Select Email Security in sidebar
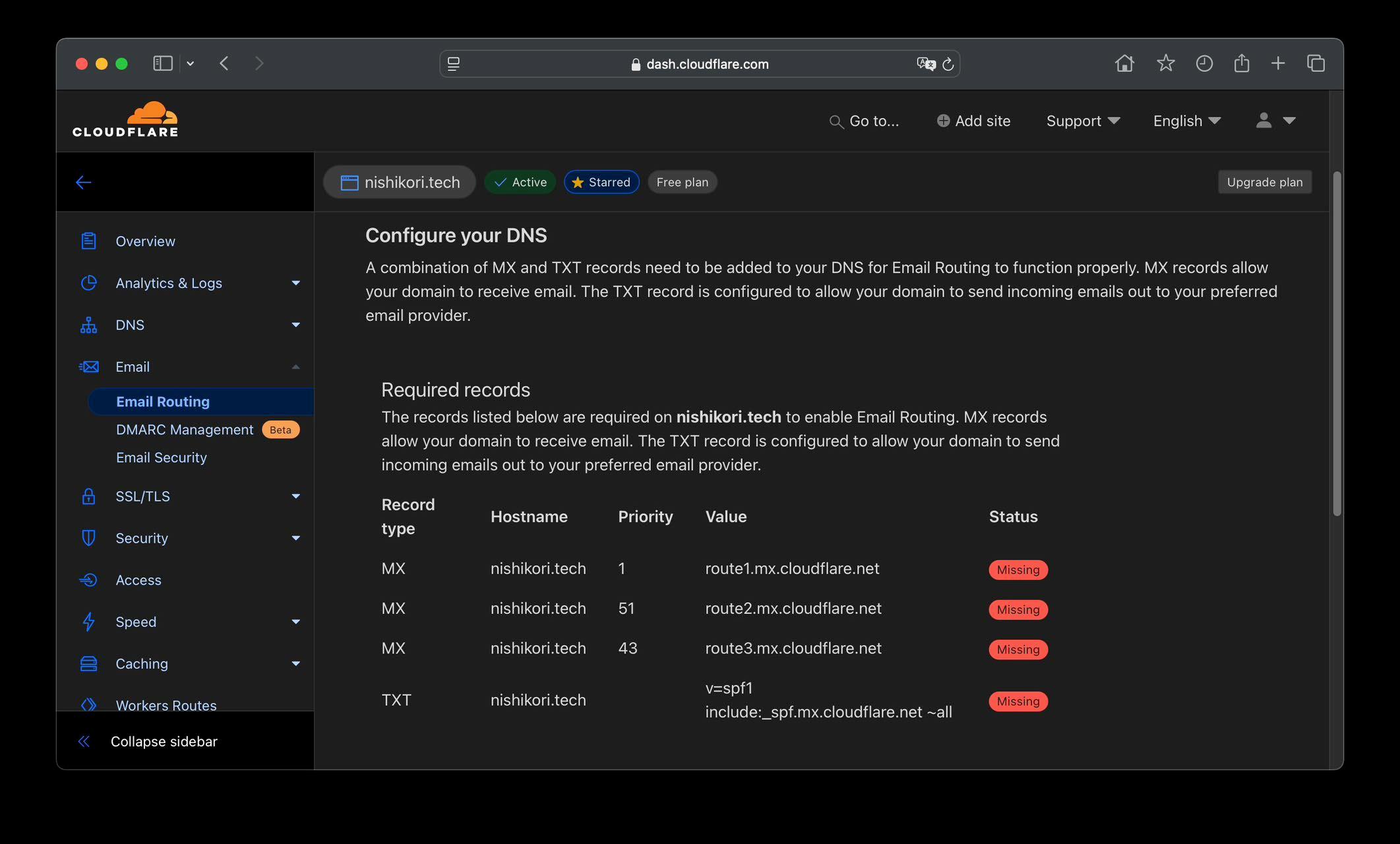 click(162, 458)
